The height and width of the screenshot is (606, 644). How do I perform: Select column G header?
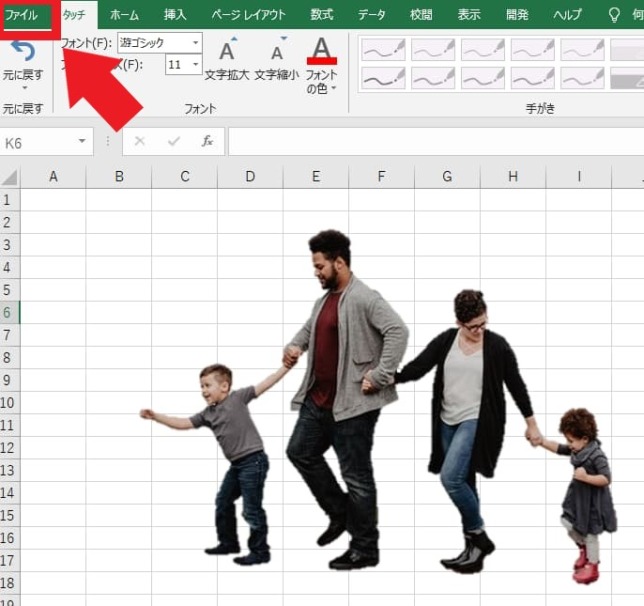coord(447,177)
